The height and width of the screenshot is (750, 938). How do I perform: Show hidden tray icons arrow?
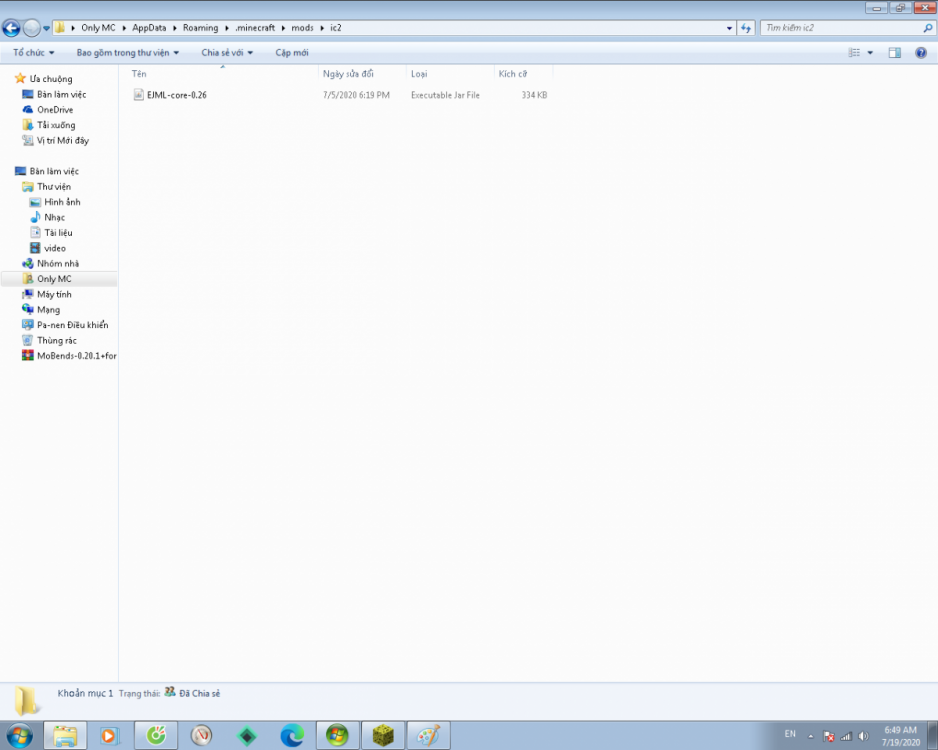[811, 736]
